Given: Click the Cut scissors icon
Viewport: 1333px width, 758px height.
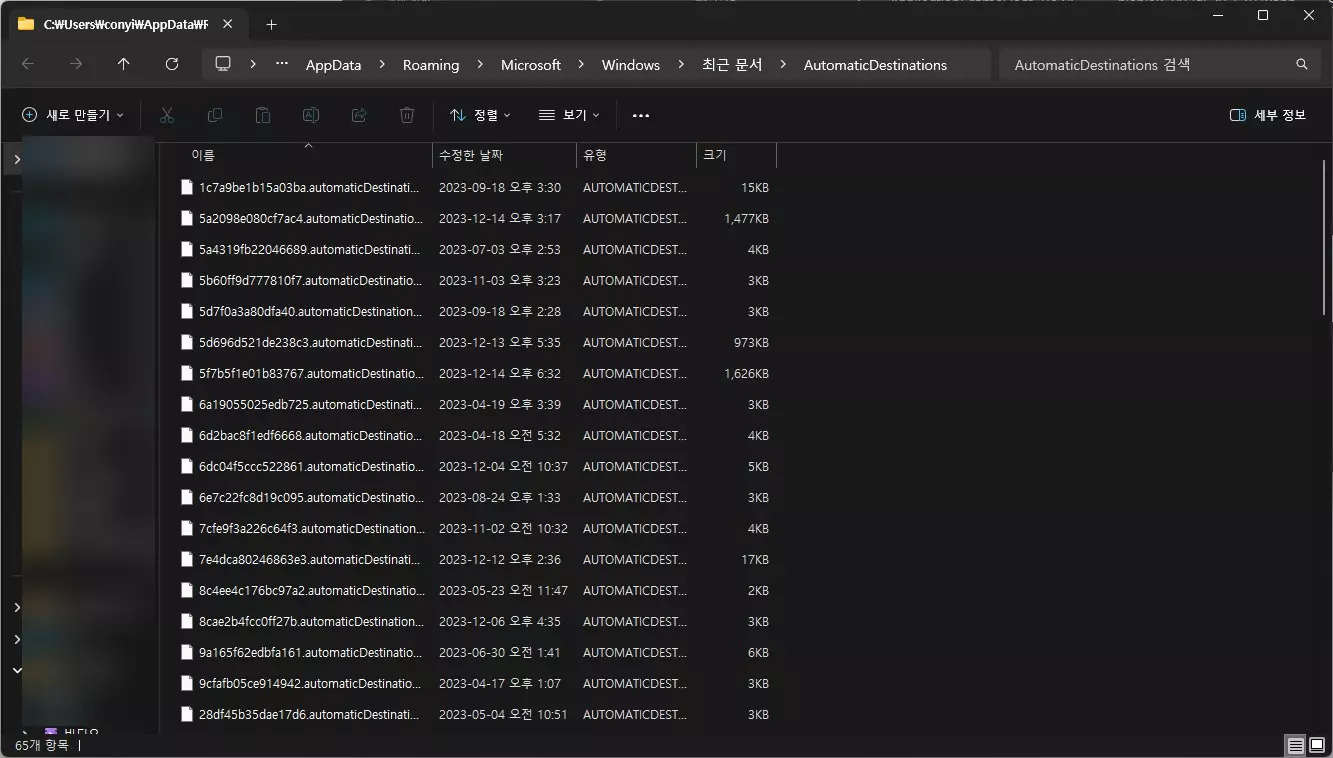Looking at the screenshot, I should point(167,115).
